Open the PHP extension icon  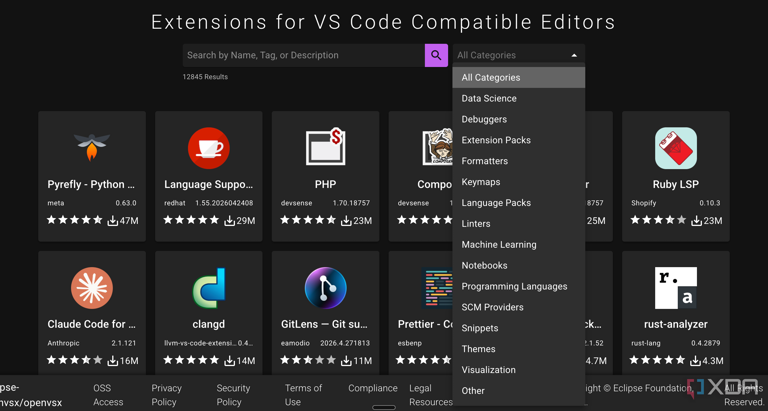click(326, 147)
